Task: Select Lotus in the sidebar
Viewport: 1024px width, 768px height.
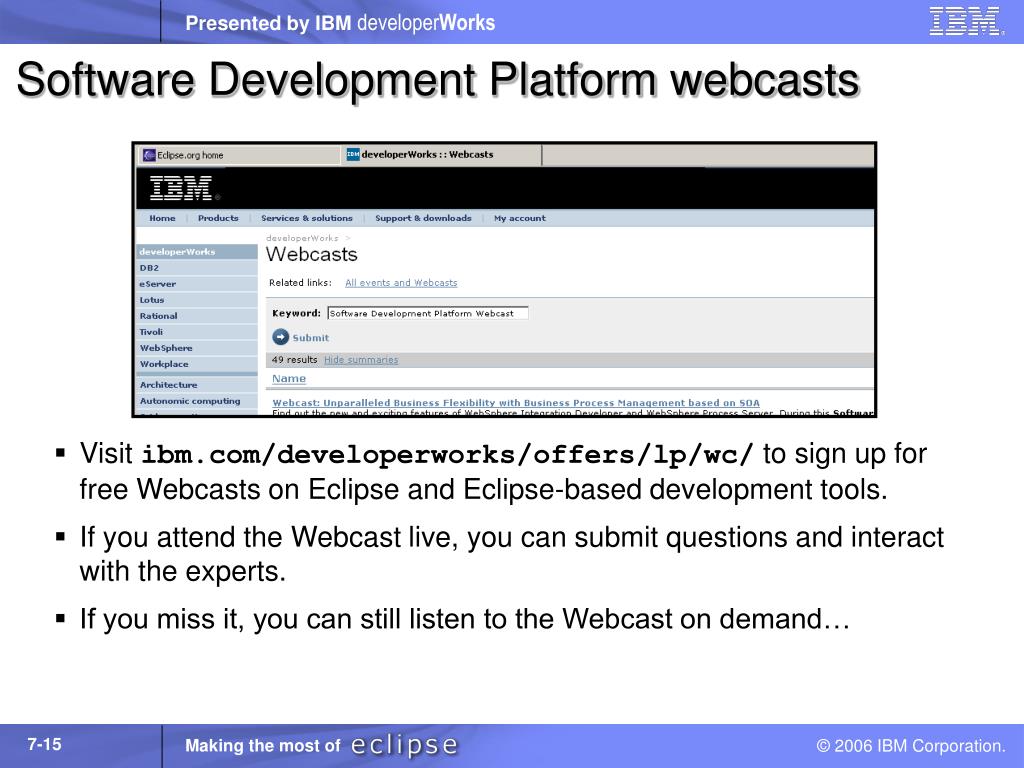Action: click(197, 300)
